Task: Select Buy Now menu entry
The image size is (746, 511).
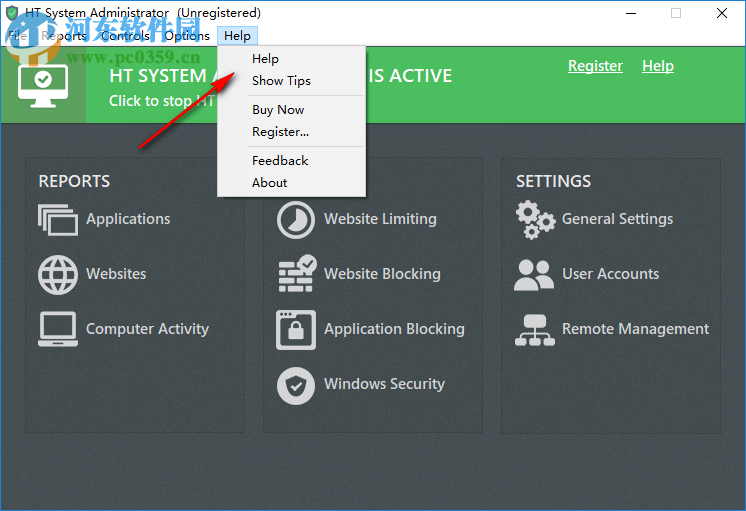Action: (x=291, y=110)
